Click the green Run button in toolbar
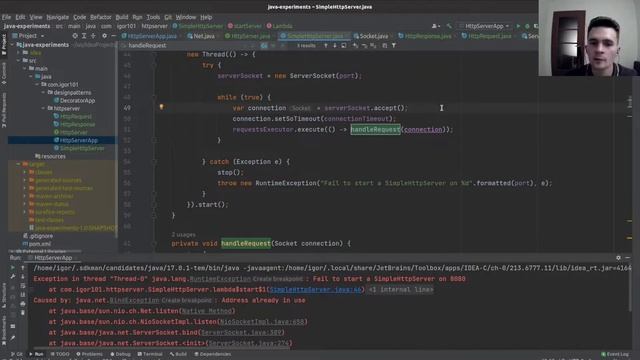This screenshot has height=360, width=640. pyautogui.click(x=518, y=26)
